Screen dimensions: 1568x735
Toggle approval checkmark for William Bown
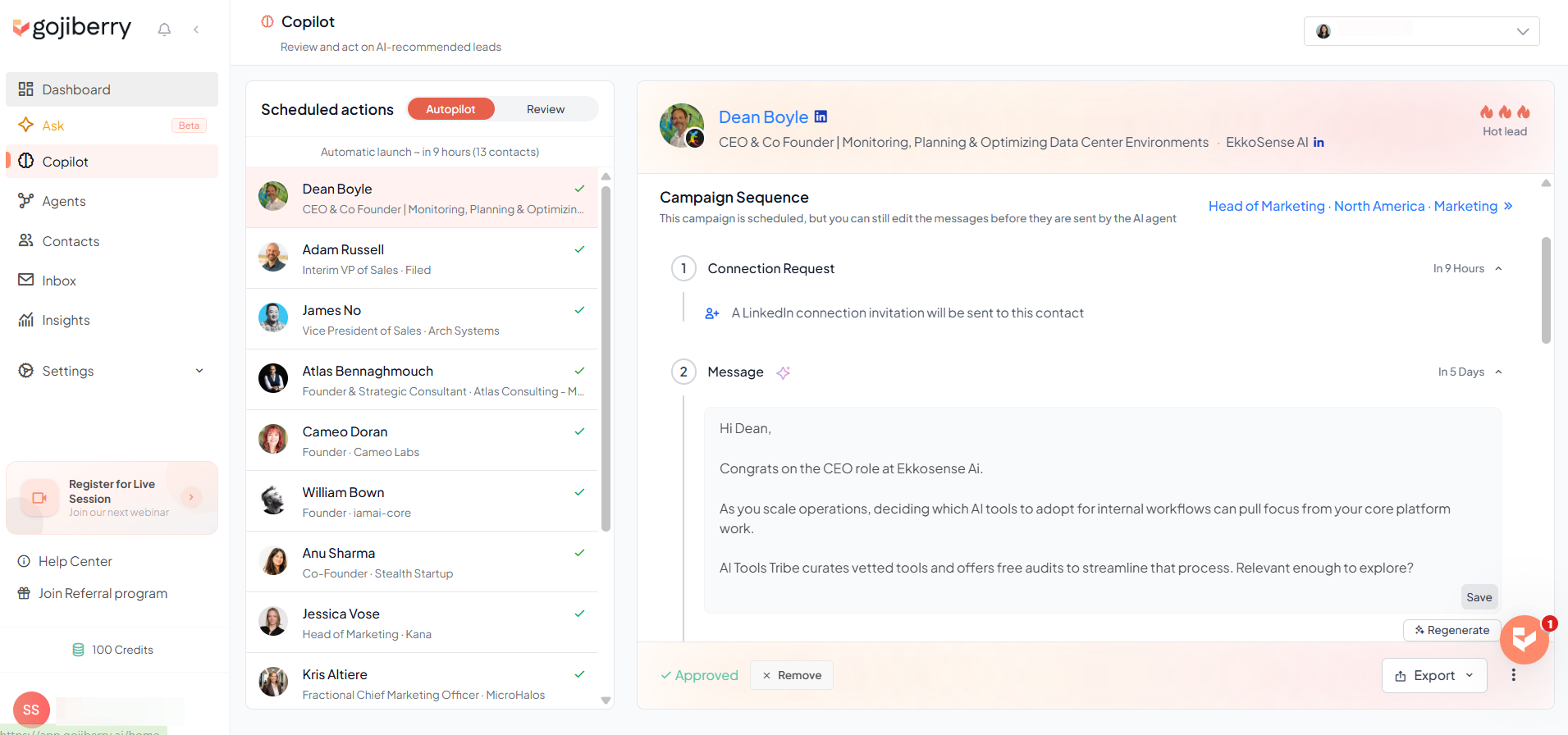(x=579, y=492)
